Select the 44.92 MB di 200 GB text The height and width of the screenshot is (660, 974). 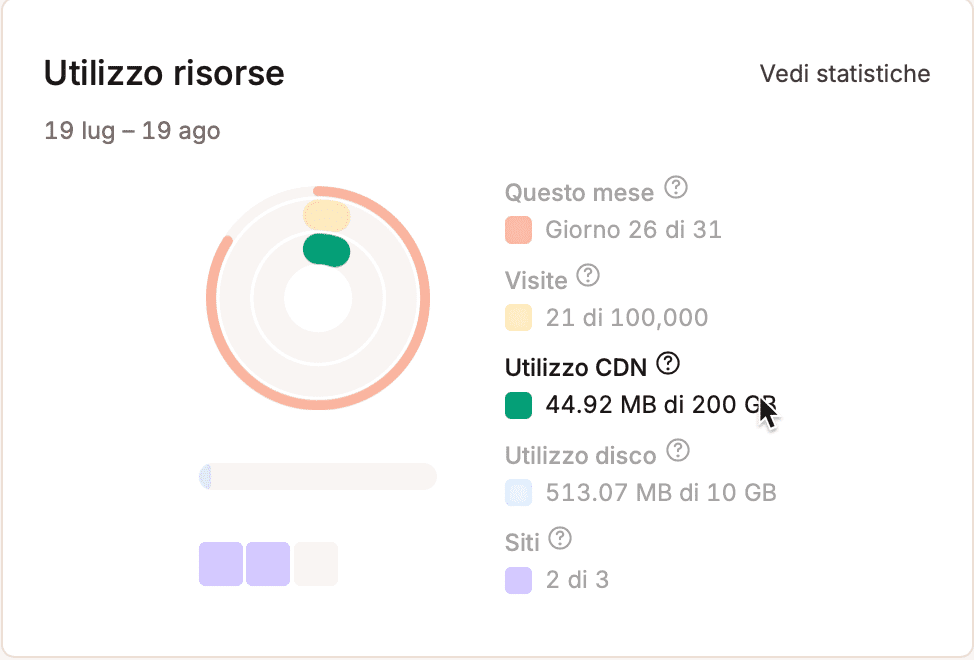tap(660, 405)
